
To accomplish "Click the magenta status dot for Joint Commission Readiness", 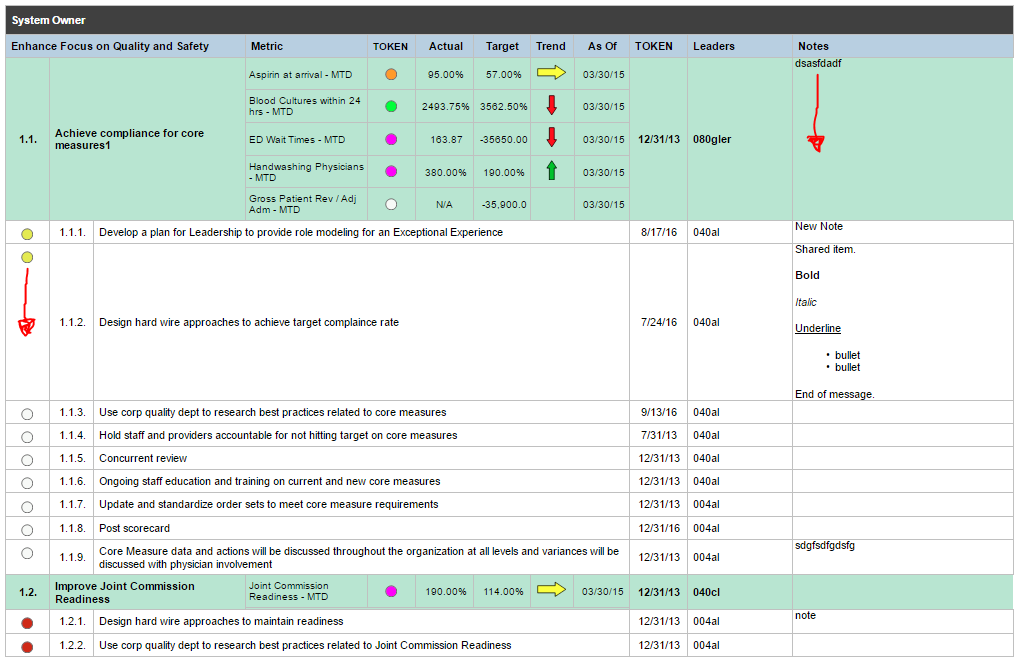I will (391, 591).
